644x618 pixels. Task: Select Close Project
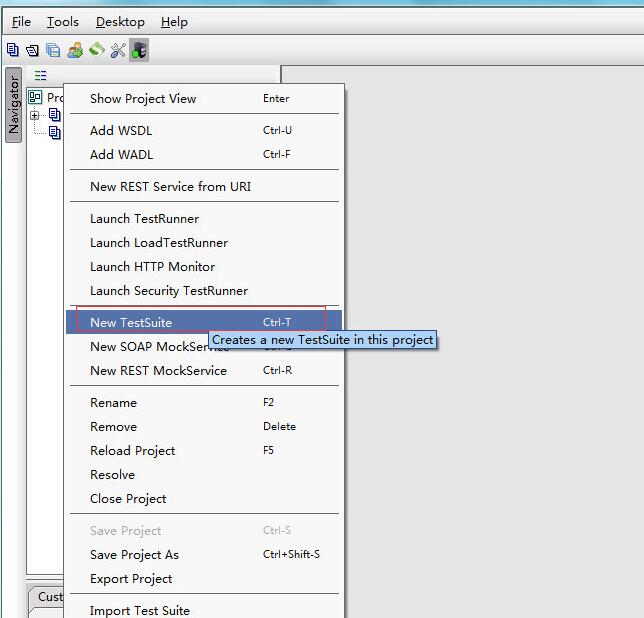pos(204,499)
